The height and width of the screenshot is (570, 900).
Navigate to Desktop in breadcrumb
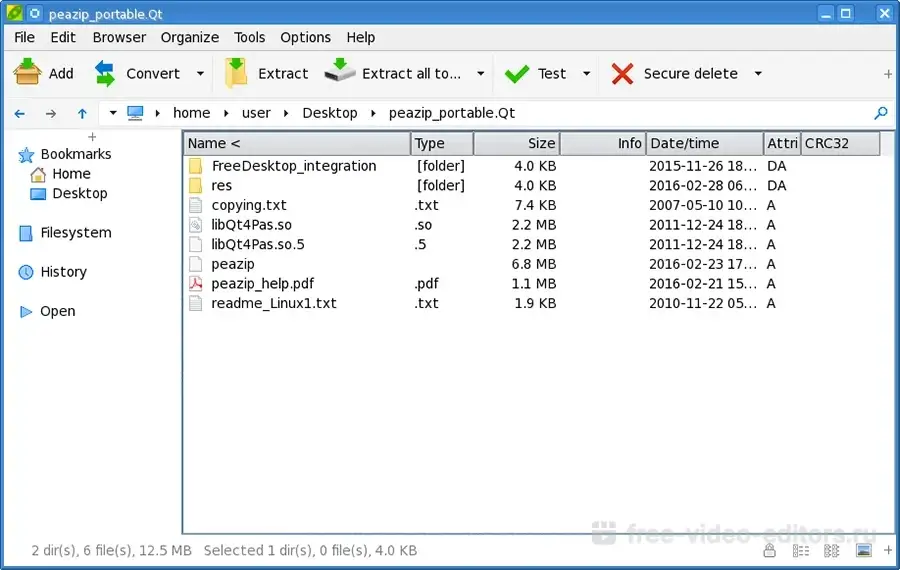(330, 113)
